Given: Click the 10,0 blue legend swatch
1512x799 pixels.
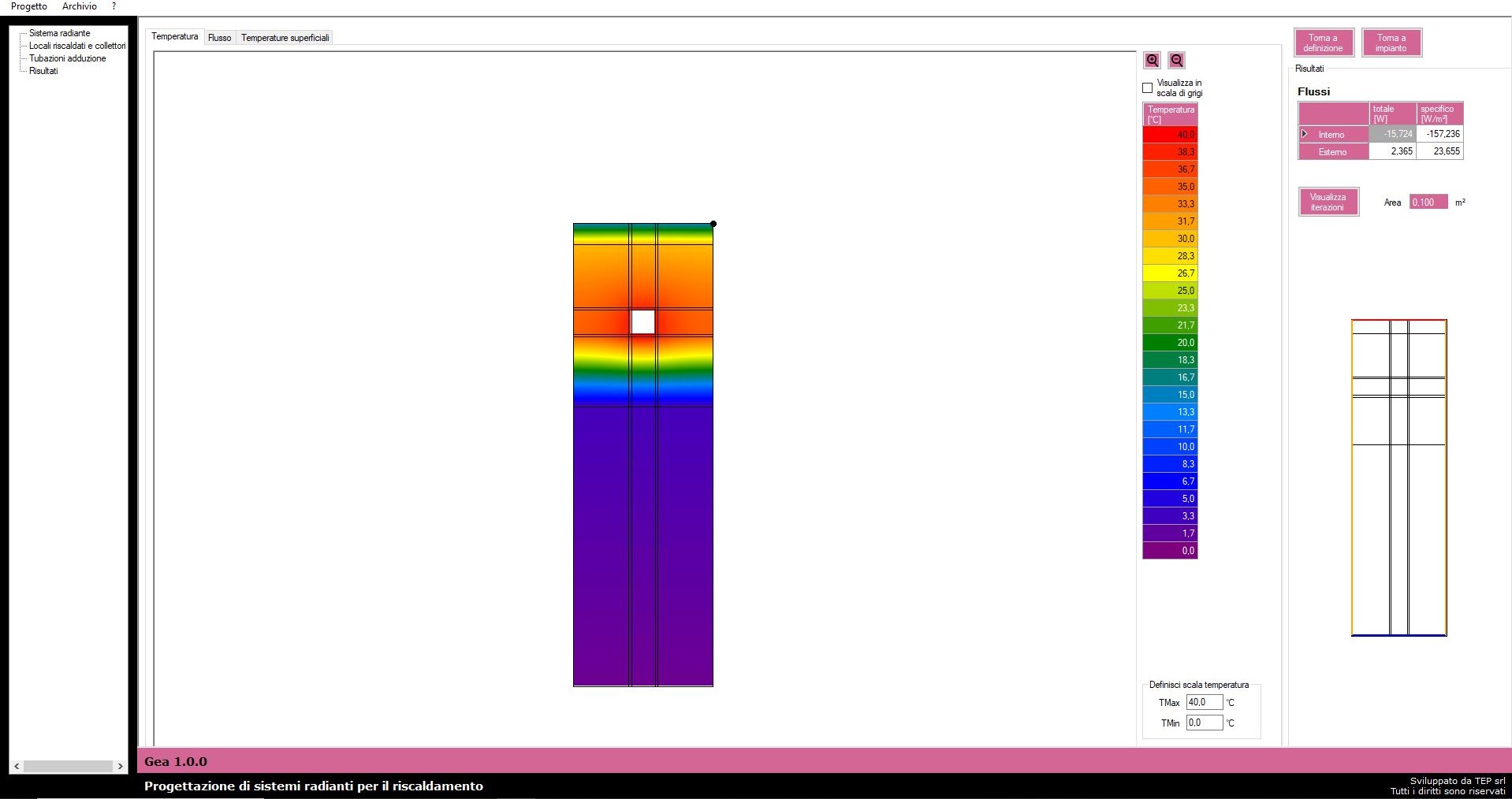Looking at the screenshot, I should tap(1170, 447).
